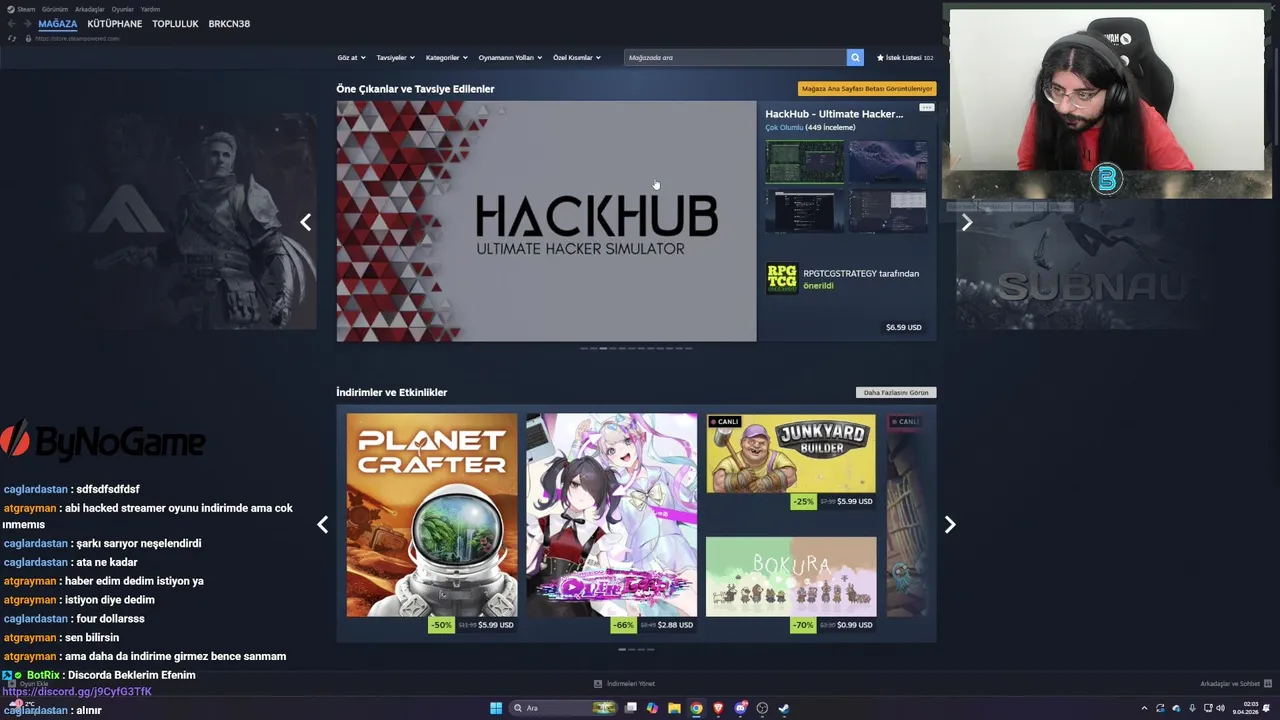Open the Planet Crafter sale card
Screen dimensions: 1280x720
[x=432, y=515]
